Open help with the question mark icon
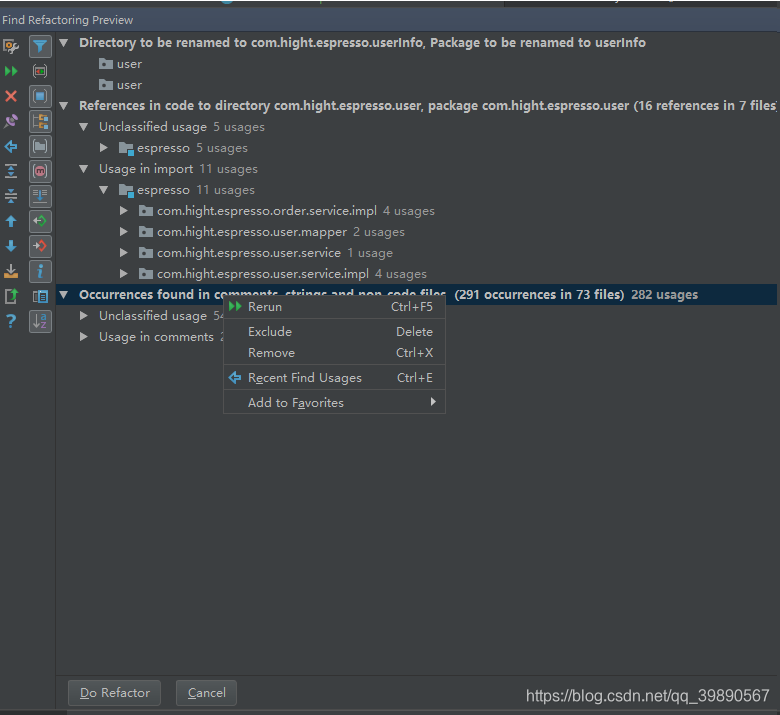 (x=11, y=321)
